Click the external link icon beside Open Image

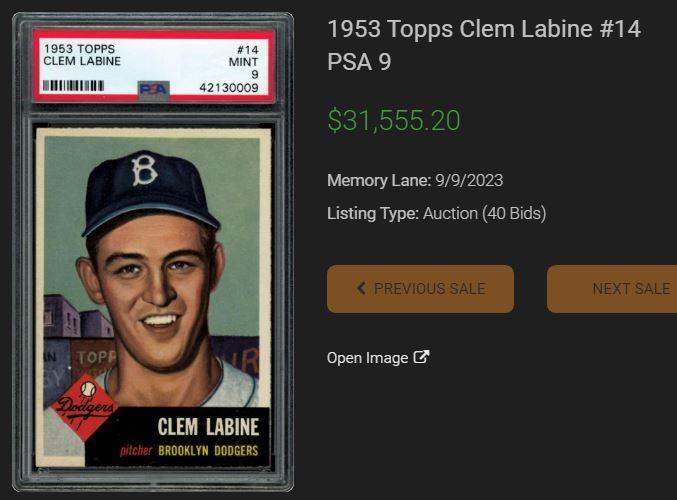(x=422, y=357)
